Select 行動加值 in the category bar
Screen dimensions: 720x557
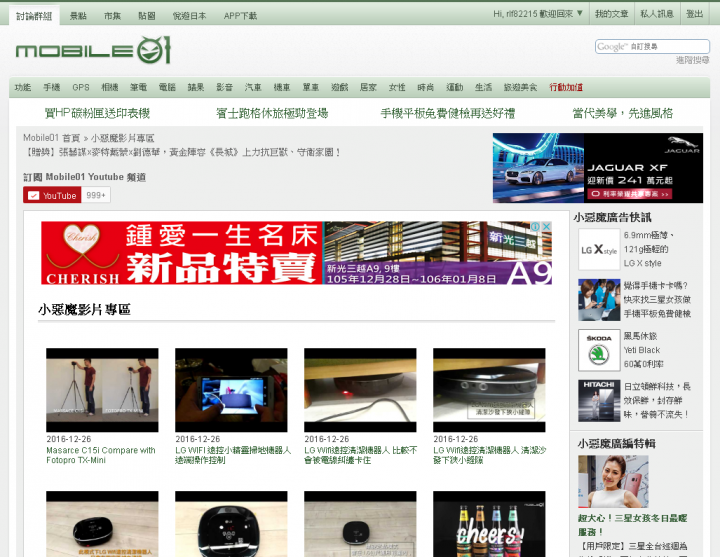566,87
